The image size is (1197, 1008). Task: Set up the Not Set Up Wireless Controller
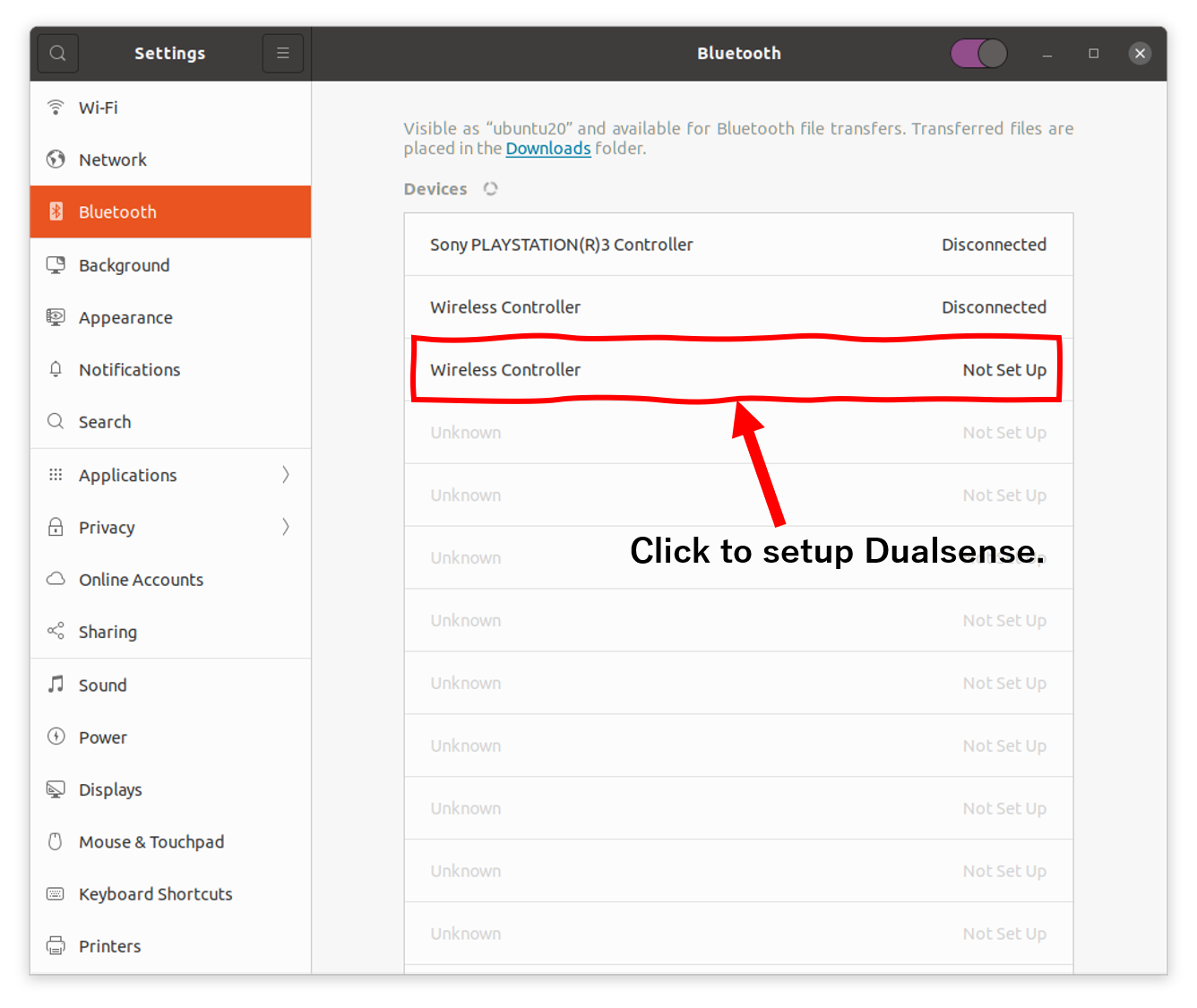pyautogui.click(x=738, y=370)
